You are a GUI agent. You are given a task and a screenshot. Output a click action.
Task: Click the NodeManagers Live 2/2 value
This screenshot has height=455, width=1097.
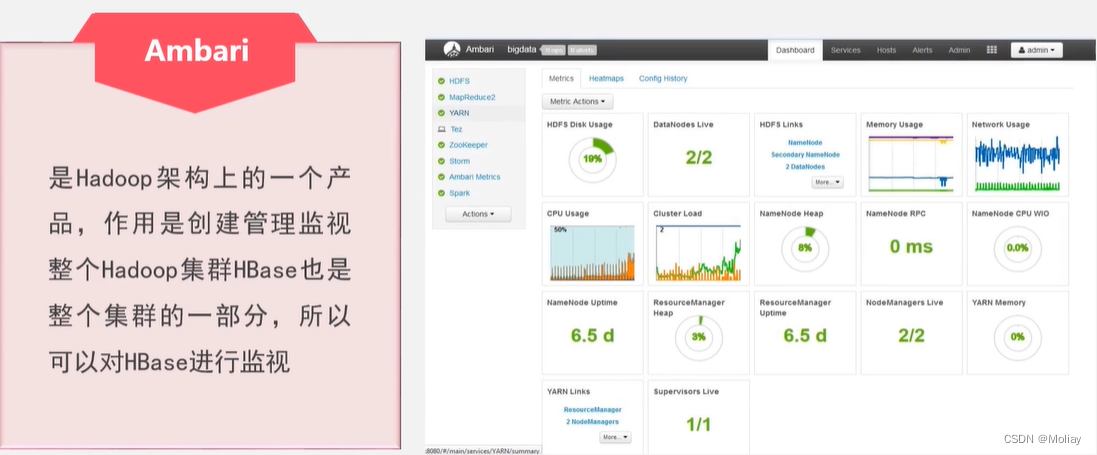911,335
